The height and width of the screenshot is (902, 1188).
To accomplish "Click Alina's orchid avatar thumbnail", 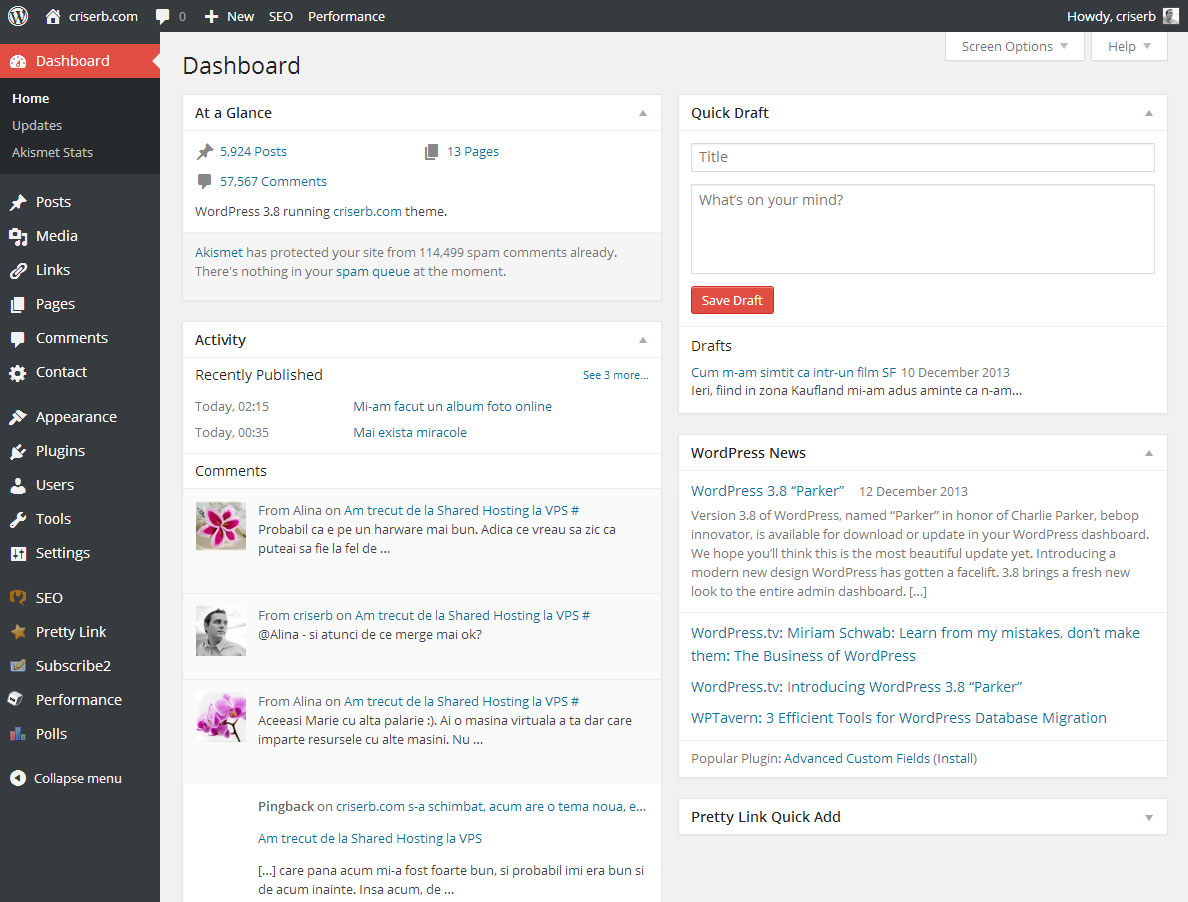I will click(220, 716).
